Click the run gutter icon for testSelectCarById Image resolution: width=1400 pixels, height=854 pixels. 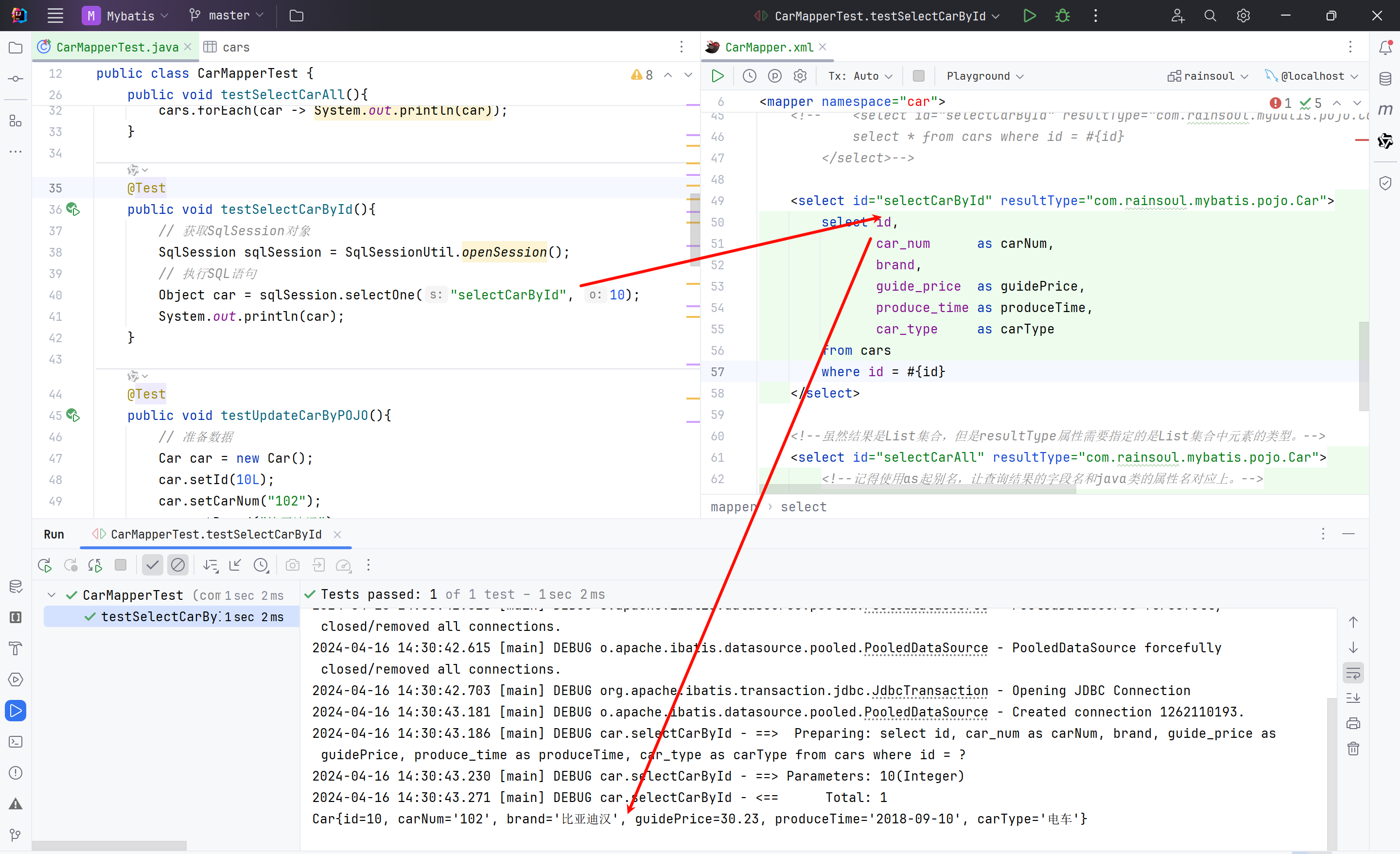click(73, 209)
